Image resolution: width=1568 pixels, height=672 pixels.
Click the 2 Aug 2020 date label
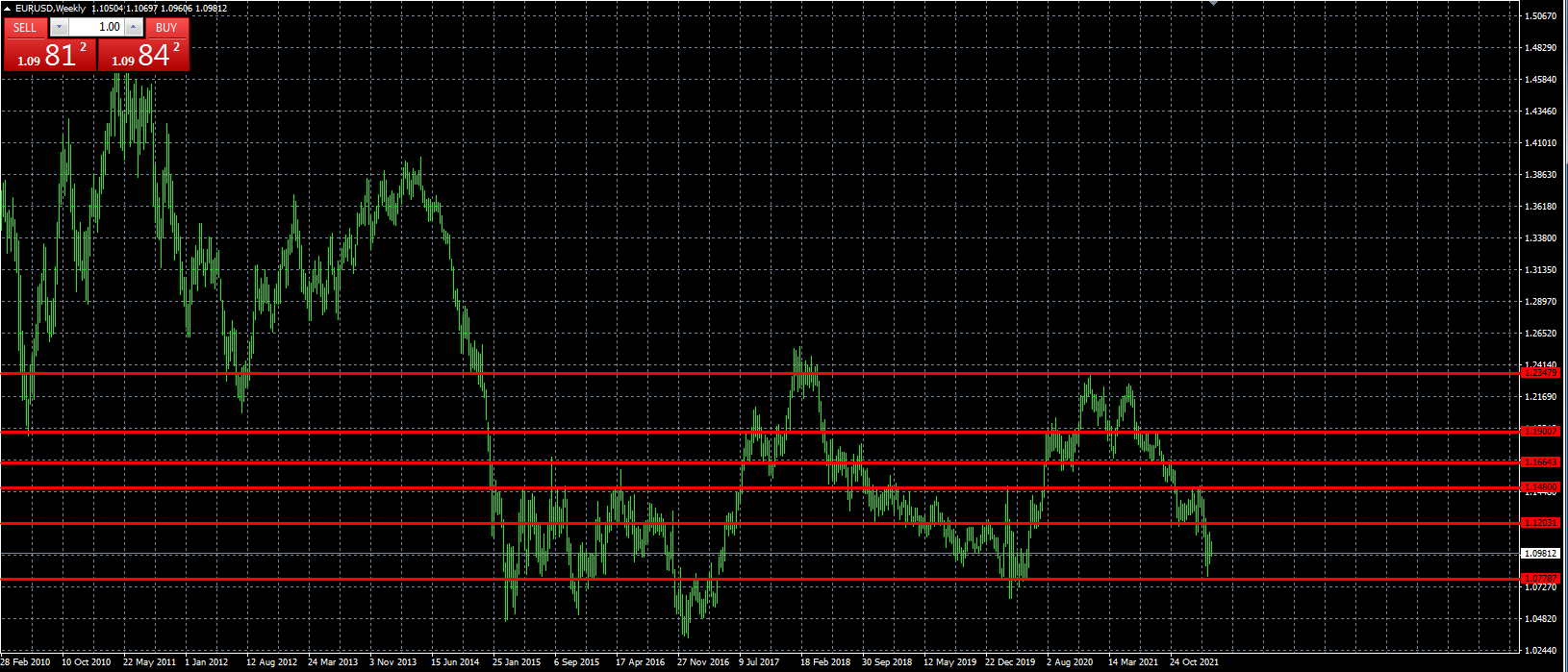point(1070,662)
